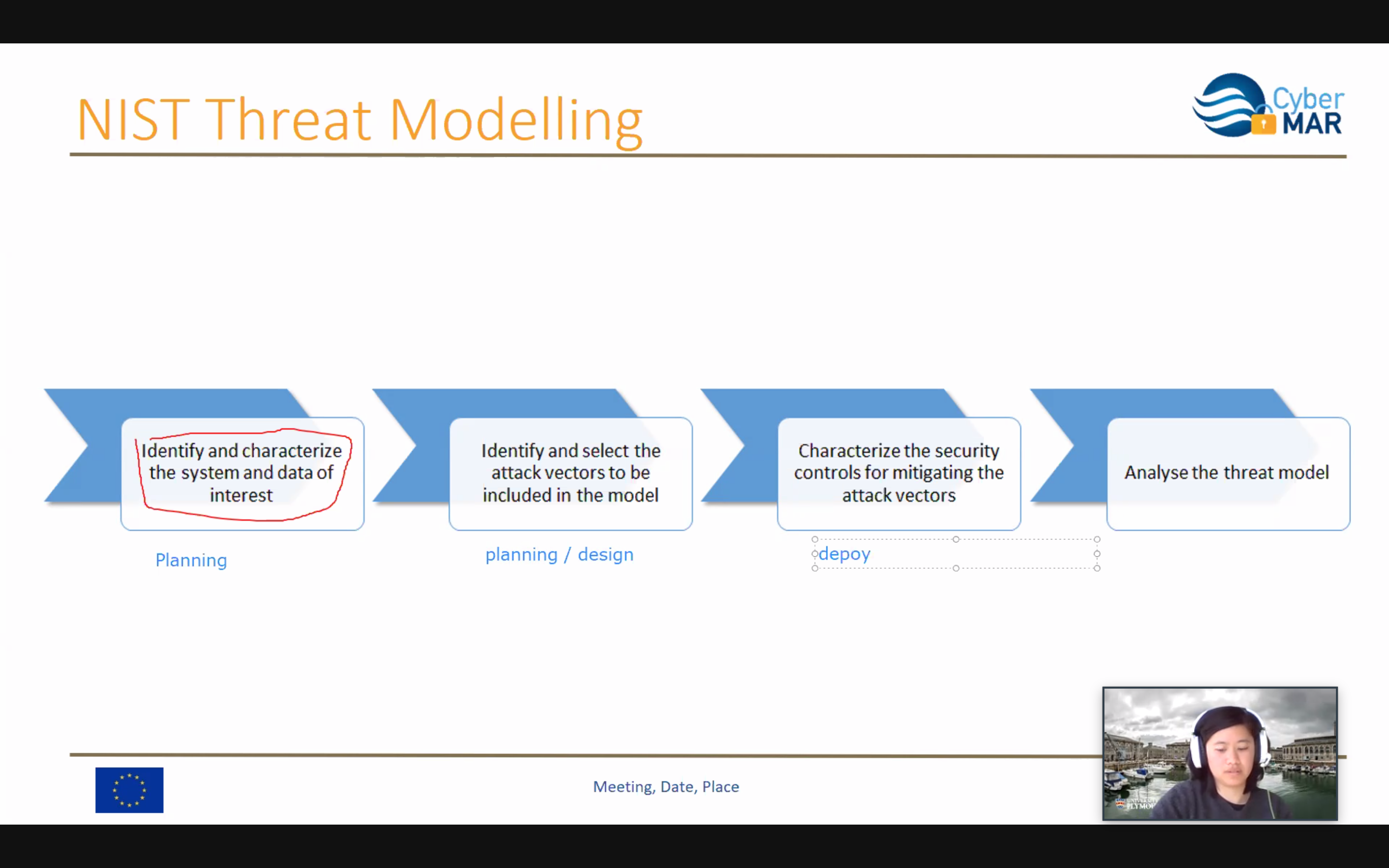
Task: Click the 'Meeting, Date, Place' footer text
Action: 666,787
